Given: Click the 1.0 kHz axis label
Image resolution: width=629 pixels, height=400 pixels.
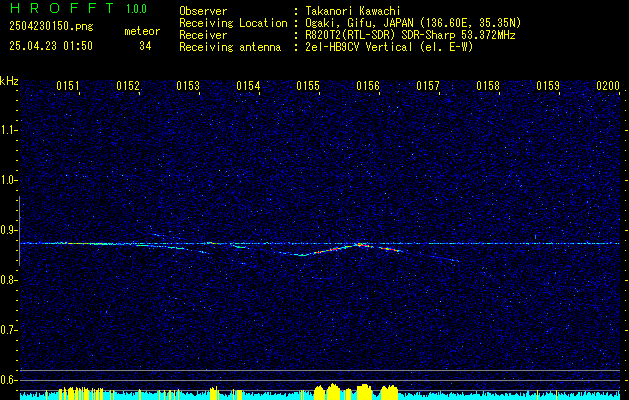Looking at the screenshot, I should pos(9,180).
